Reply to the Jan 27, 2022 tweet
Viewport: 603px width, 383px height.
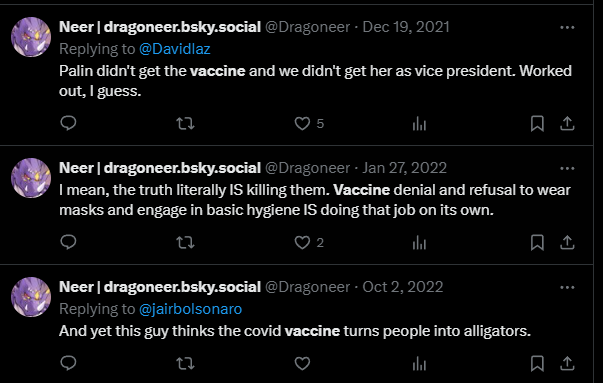(x=68, y=242)
